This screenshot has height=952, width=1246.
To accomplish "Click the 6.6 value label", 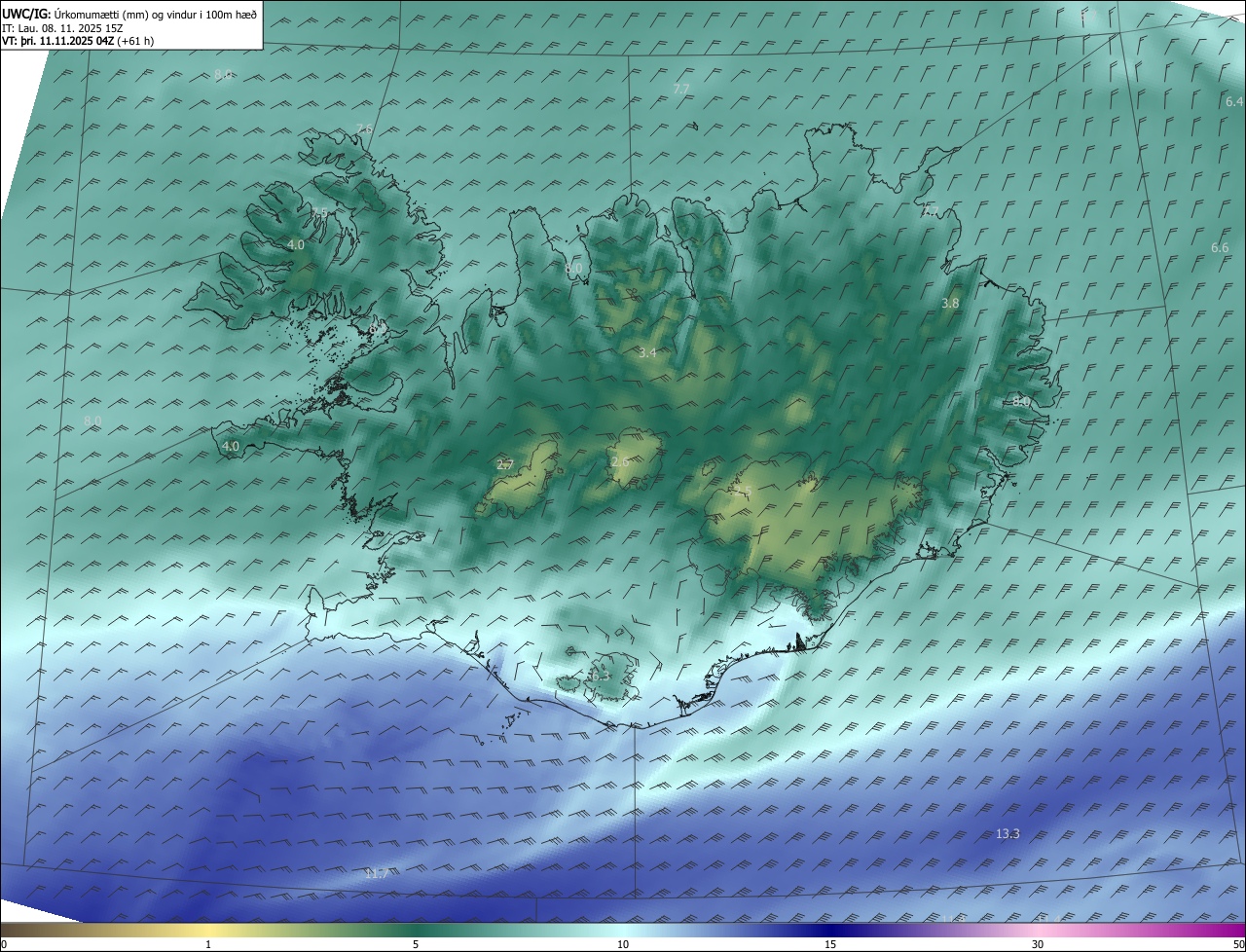I will click(1220, 248).
